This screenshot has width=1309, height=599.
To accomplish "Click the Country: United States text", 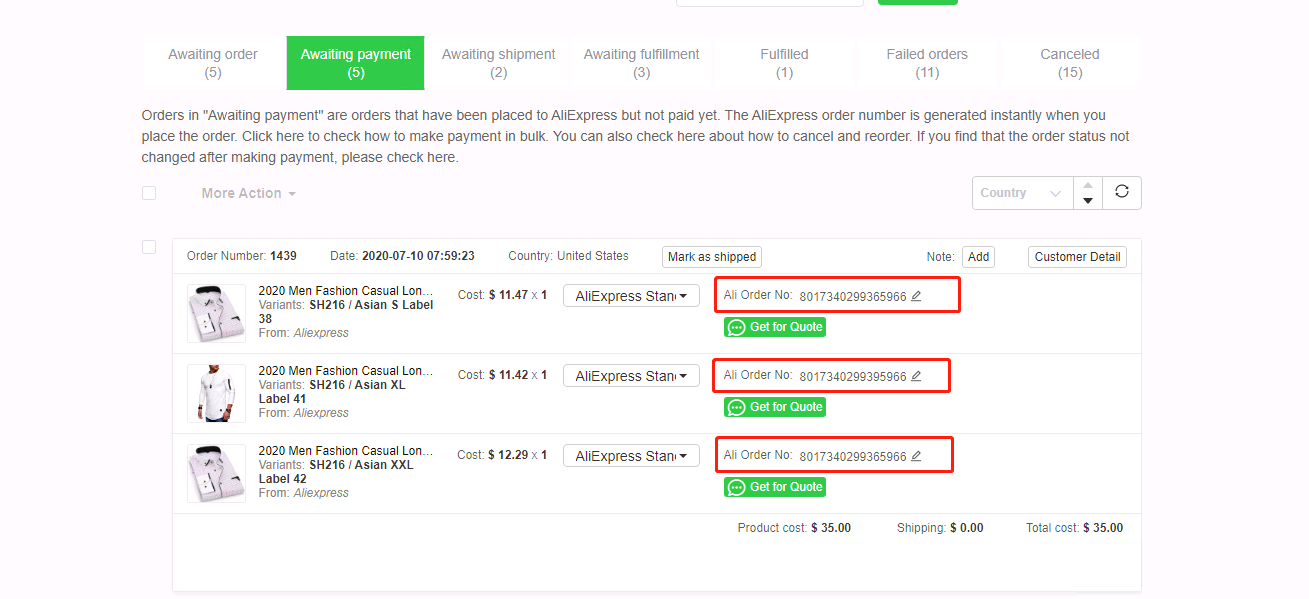I will coord(568,256).
